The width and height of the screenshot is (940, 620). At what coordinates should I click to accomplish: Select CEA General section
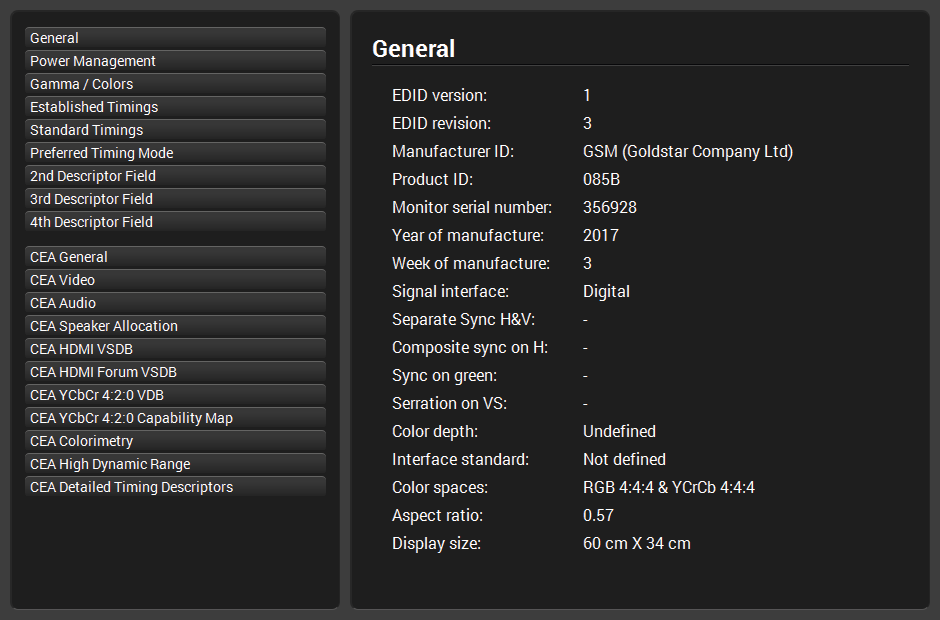click(175, 257)
